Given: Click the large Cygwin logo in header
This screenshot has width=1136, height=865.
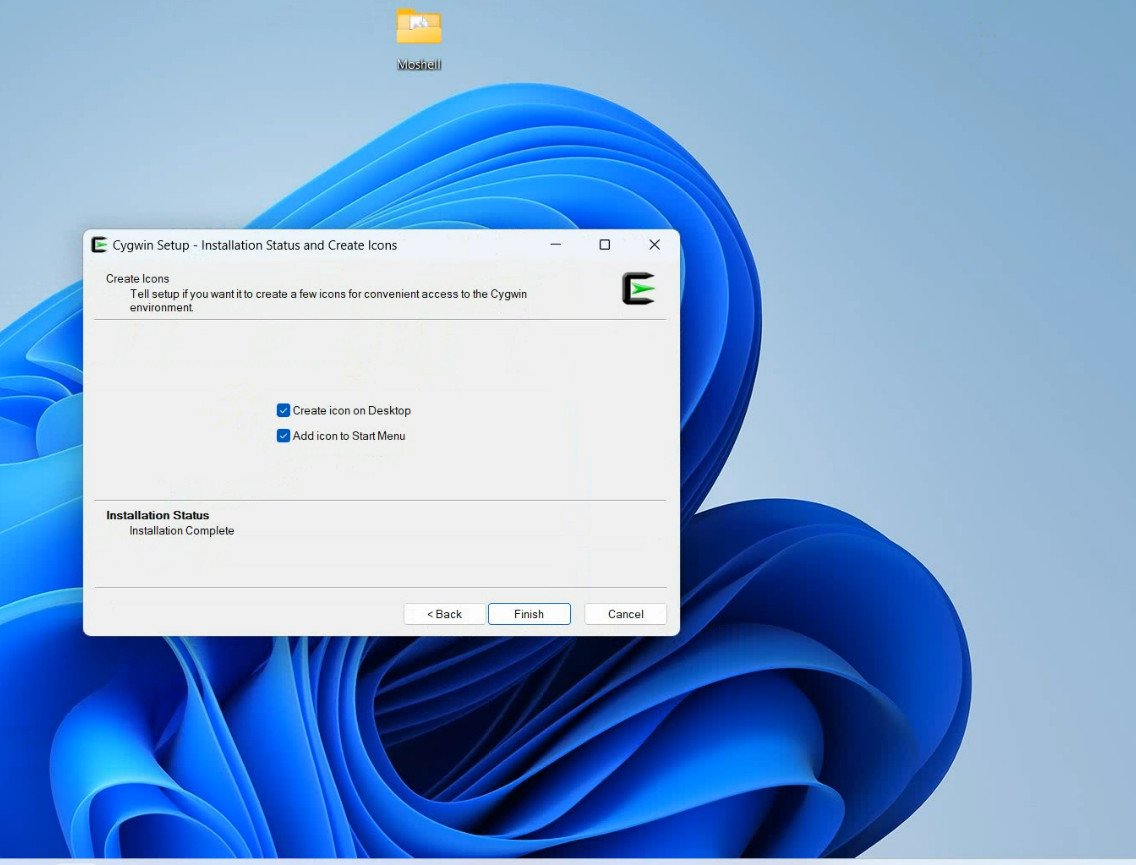Looking at the screenshot, I should [x=638, y=288].
